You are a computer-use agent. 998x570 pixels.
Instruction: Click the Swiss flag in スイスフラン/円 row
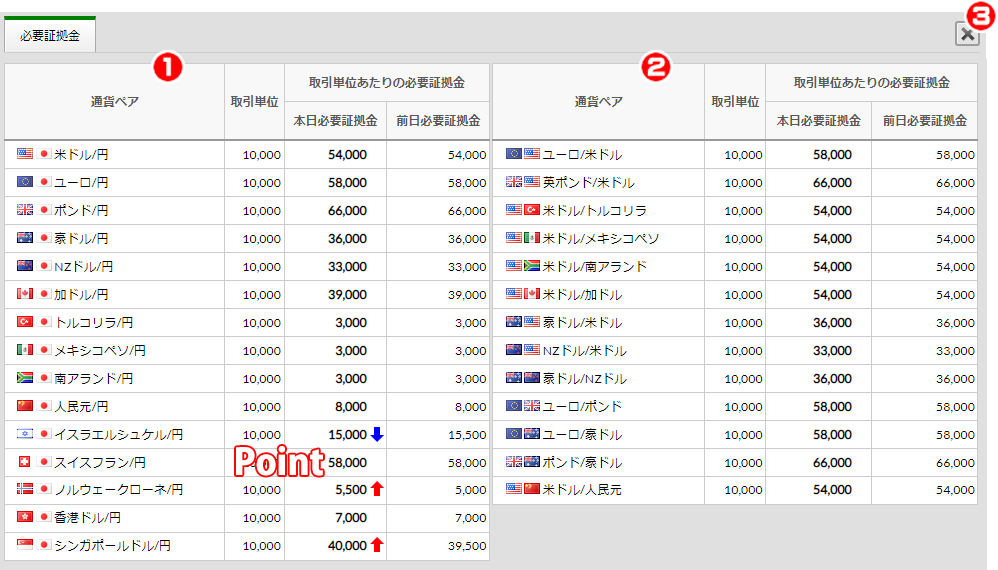tap(25, 462)
